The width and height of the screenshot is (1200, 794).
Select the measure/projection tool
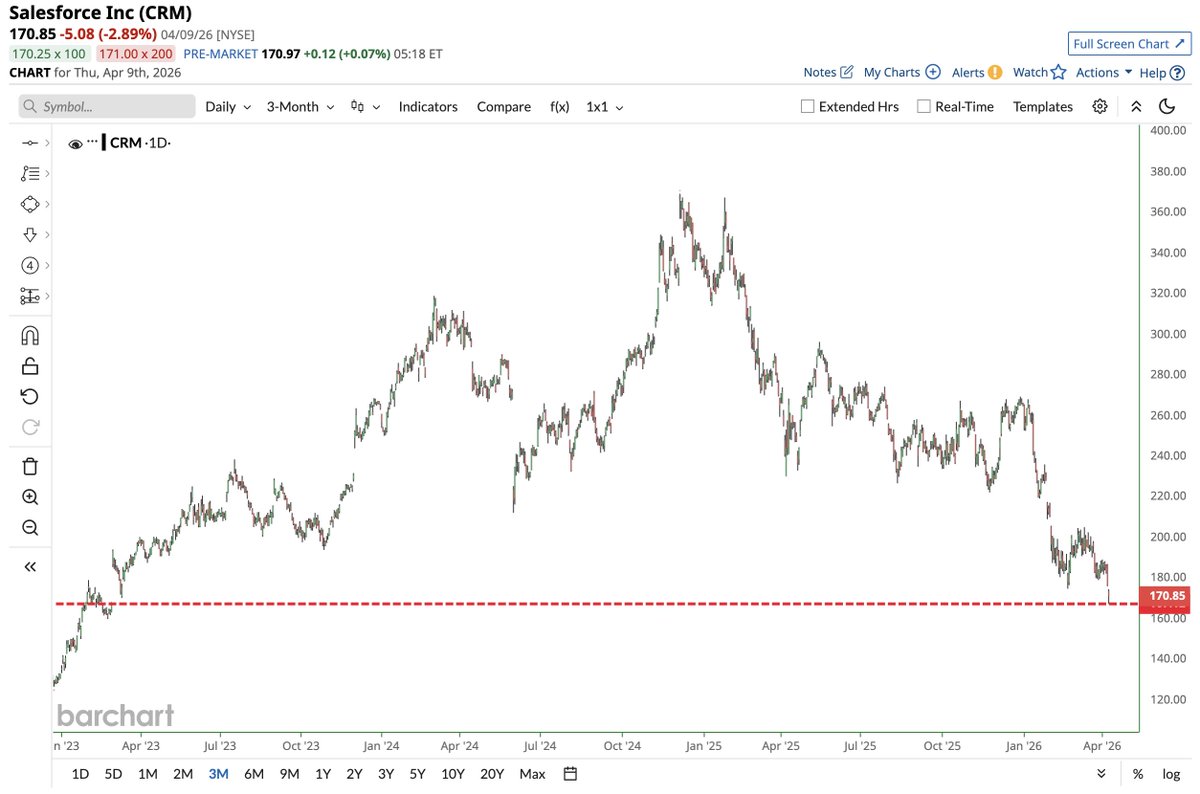tap(29, 296)
